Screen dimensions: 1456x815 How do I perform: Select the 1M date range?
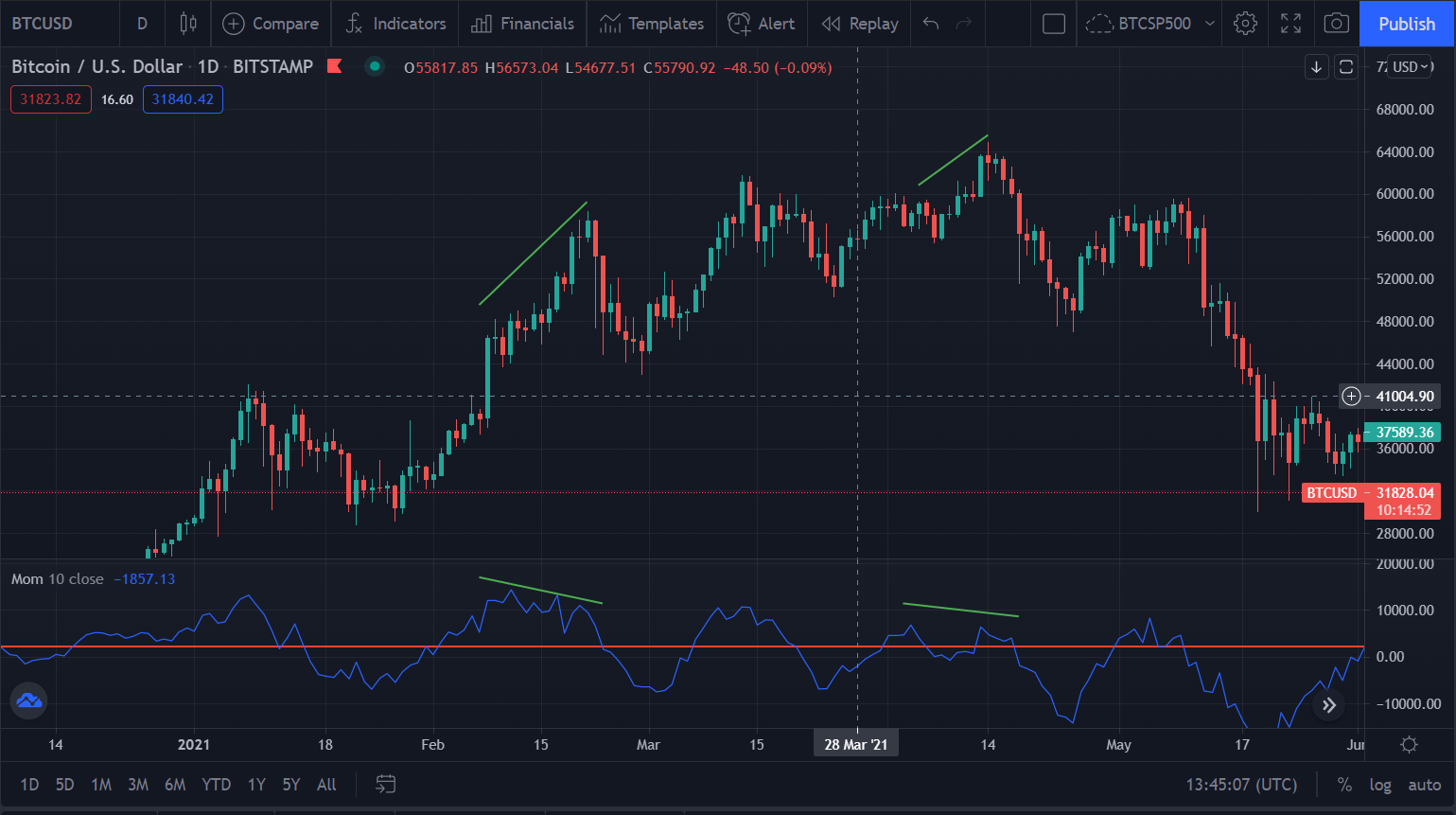click(x=101, y=785)
